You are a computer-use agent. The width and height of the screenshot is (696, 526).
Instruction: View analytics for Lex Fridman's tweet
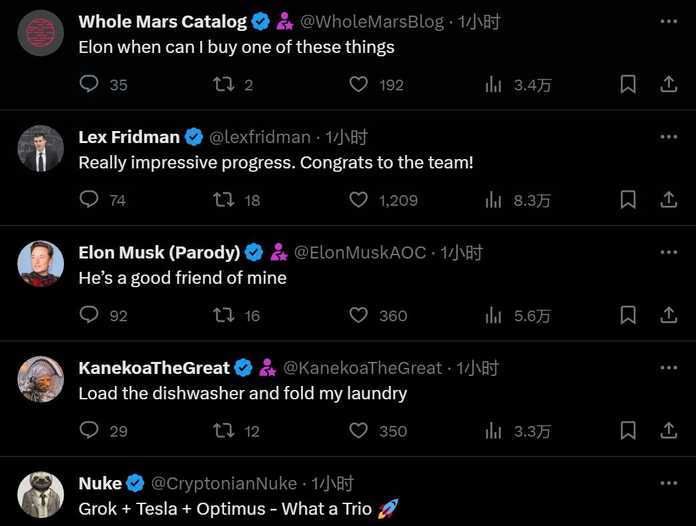click(493, 200)
